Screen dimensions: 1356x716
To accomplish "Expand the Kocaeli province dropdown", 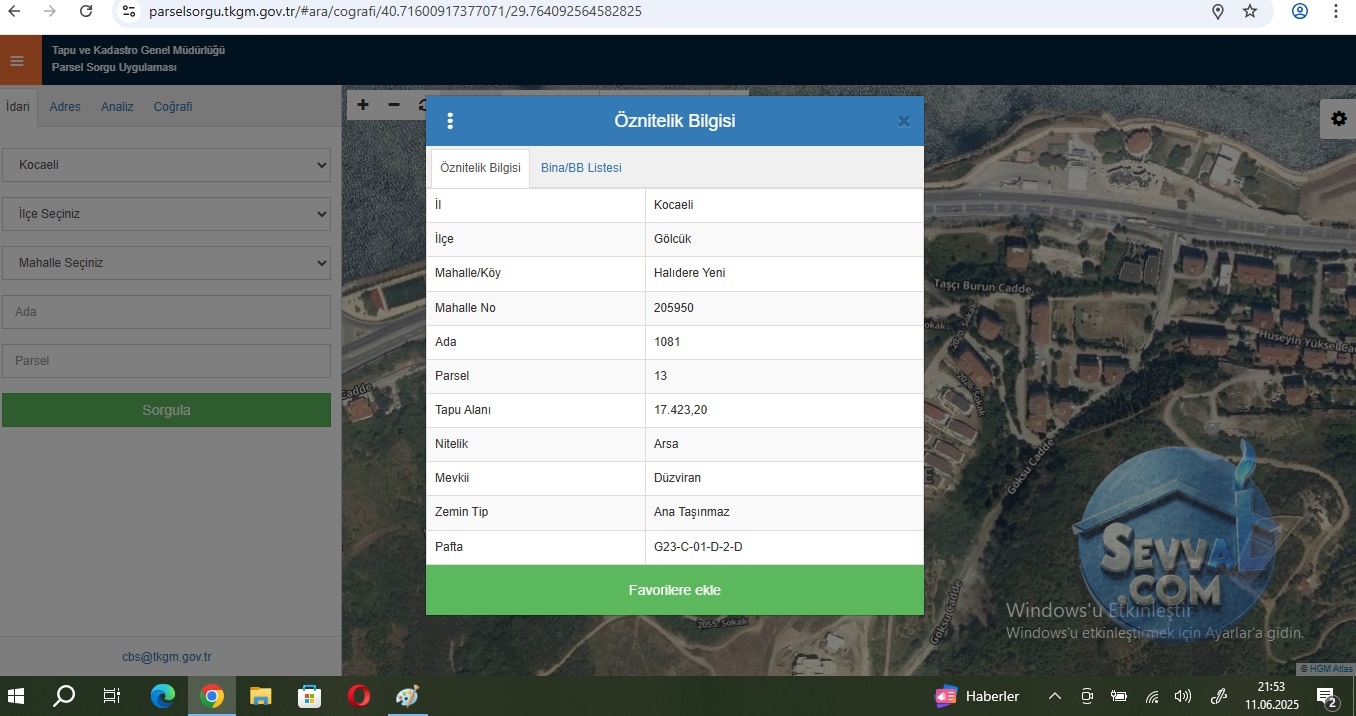I will (x=166, y=165).
